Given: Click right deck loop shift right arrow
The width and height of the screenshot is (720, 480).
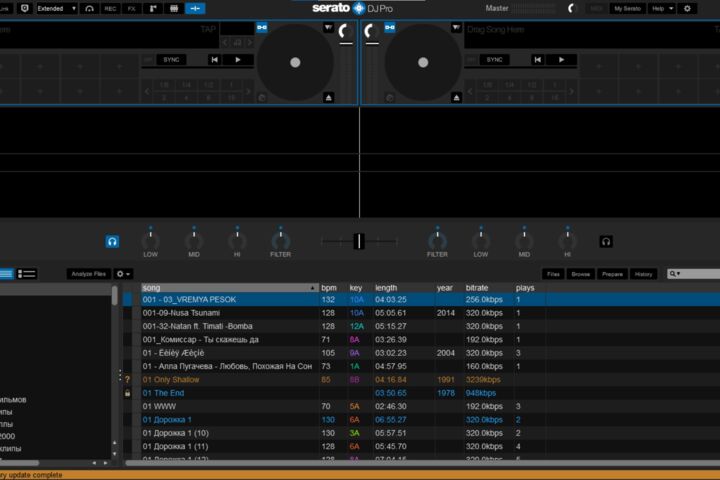Looking at the screenshot, I should click(572, 91).
